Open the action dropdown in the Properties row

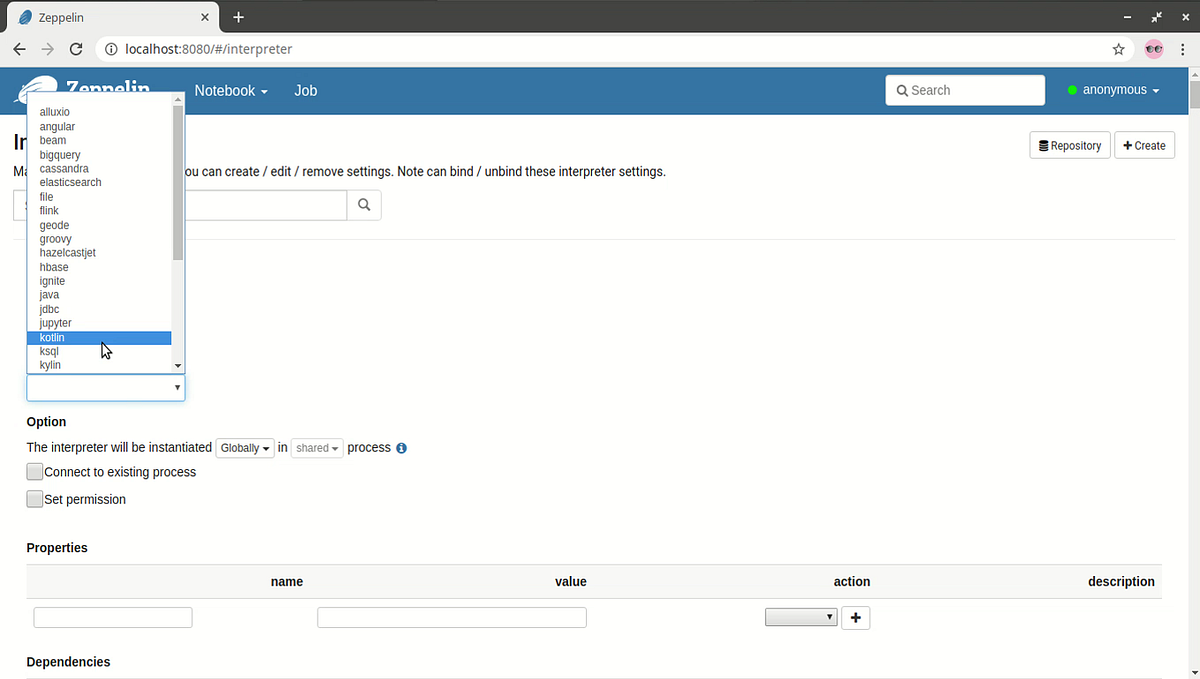(800, 617)
